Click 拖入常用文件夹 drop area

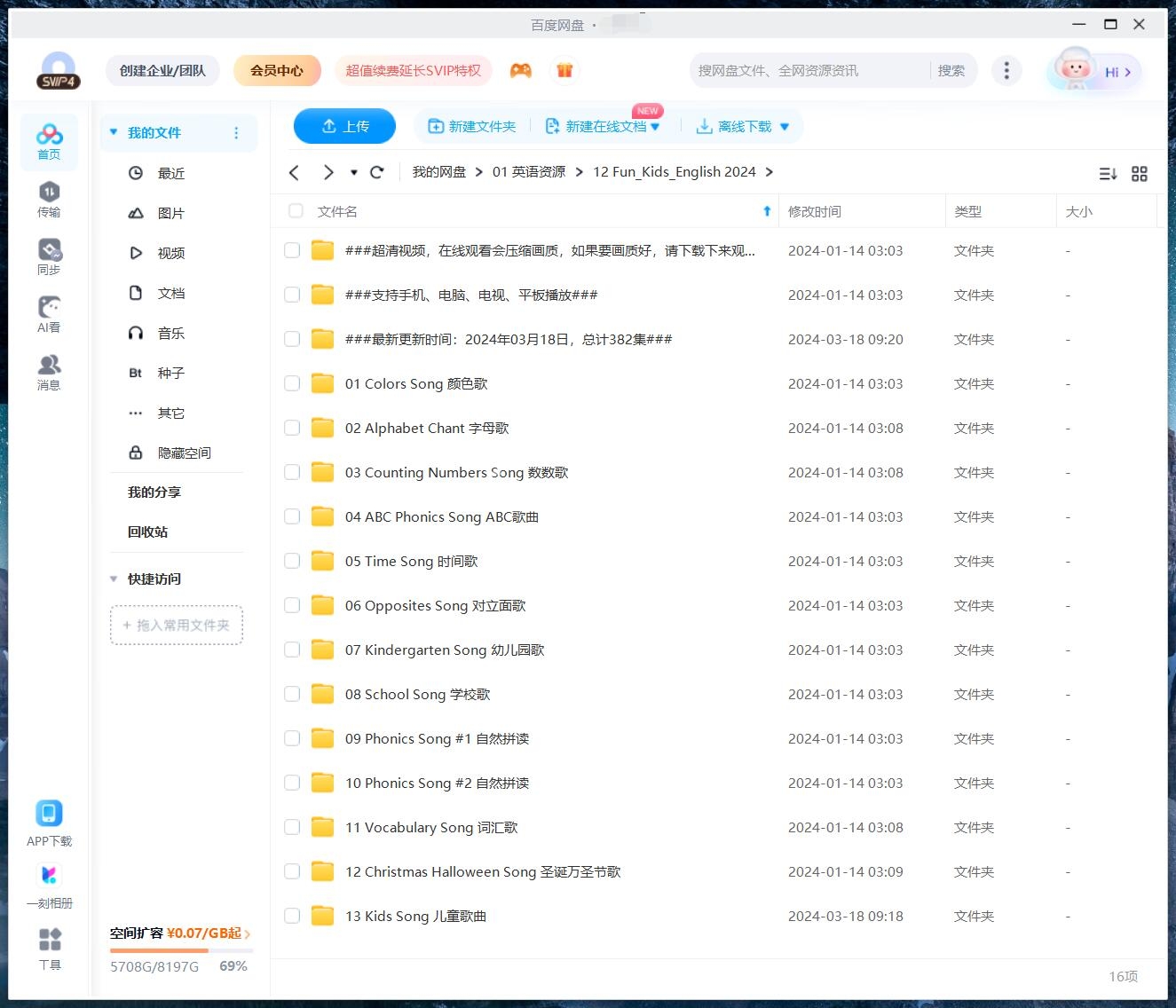coord(177,625)
